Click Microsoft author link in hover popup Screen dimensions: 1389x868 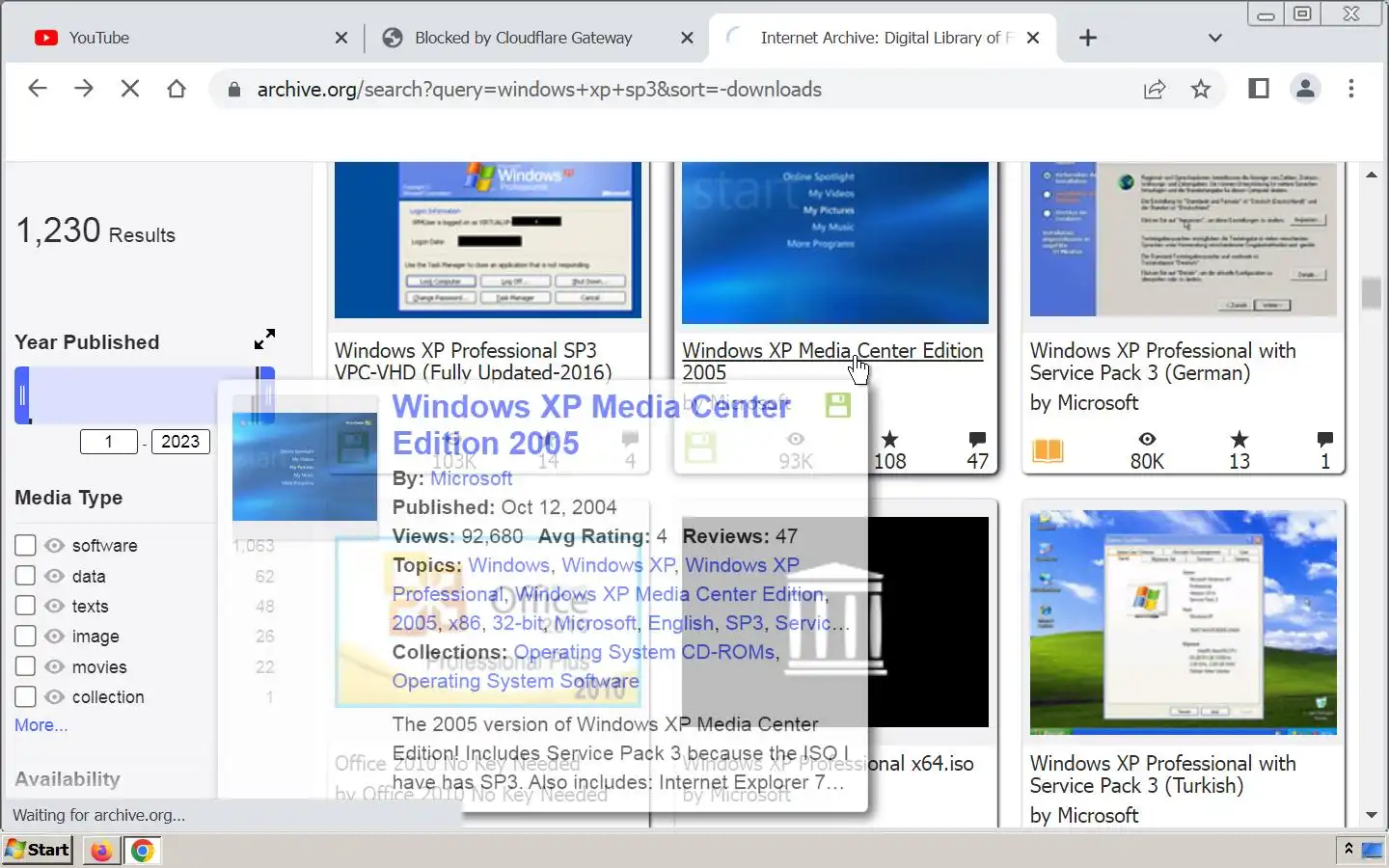coord(471,478)
